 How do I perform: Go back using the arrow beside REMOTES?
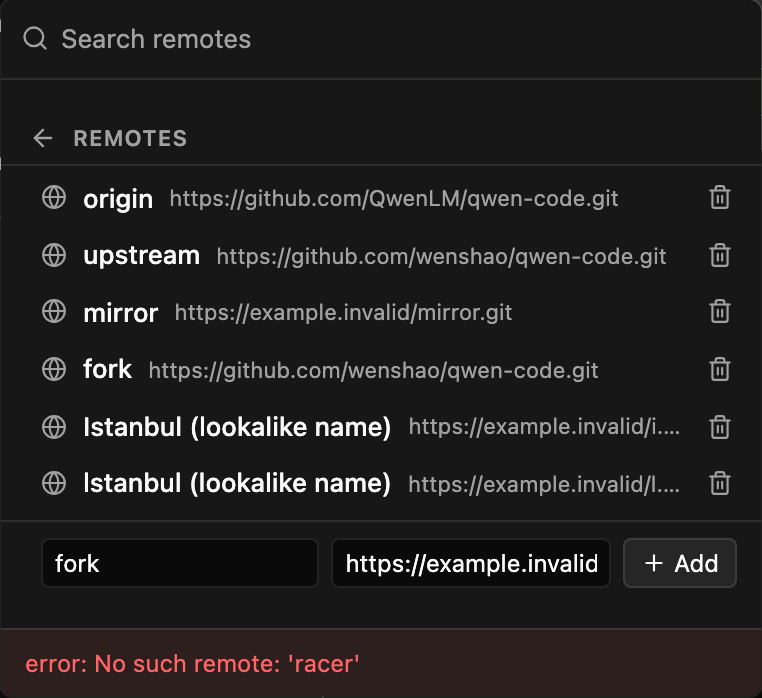coord(43,138)
